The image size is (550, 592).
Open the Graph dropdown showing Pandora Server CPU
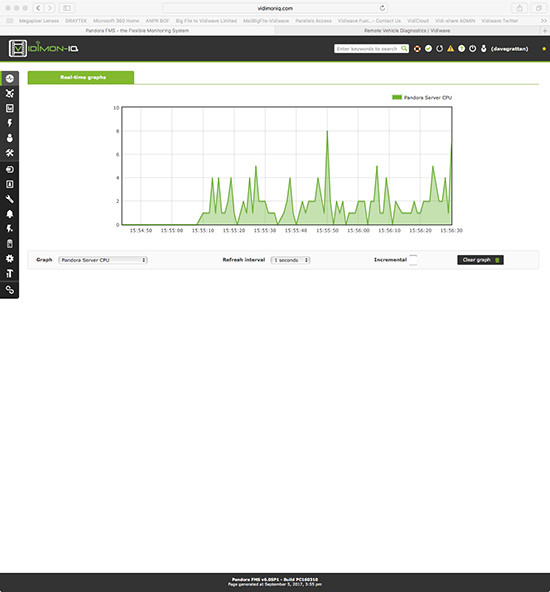pos(103,260)
